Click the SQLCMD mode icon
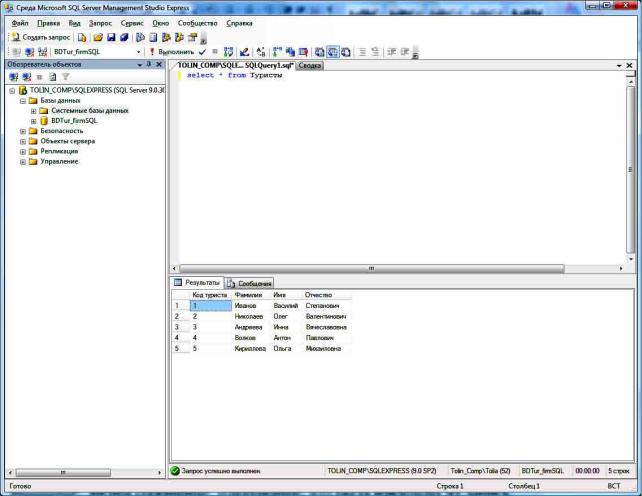This screenshot has height=496, width=642. tap(303, 52)
